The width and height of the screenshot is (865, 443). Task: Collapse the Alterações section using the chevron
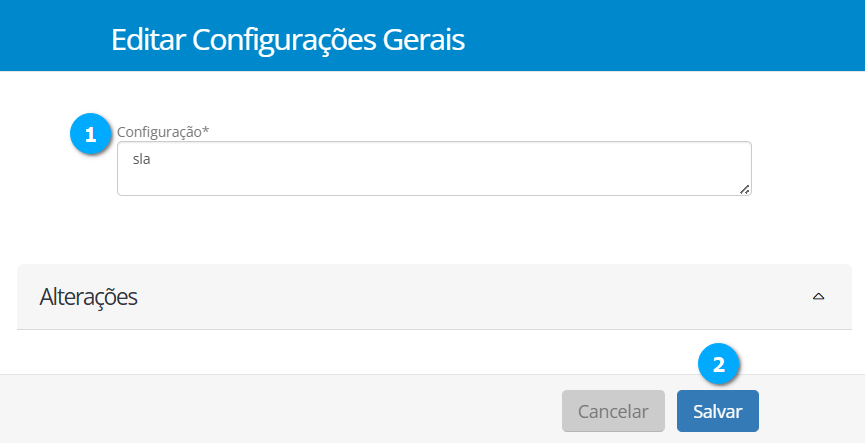(818, 297)
